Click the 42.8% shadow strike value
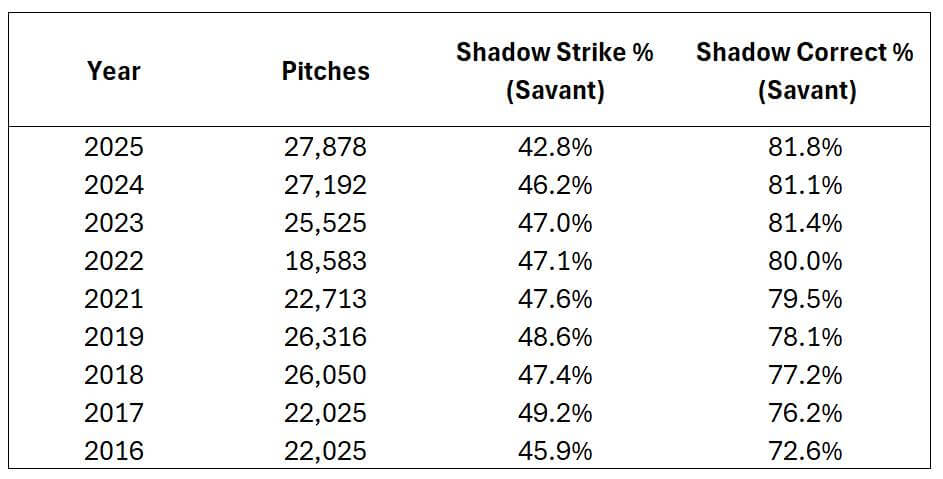Screen dimensions: 943x479 pyautogui.click(x=554, y=147)
